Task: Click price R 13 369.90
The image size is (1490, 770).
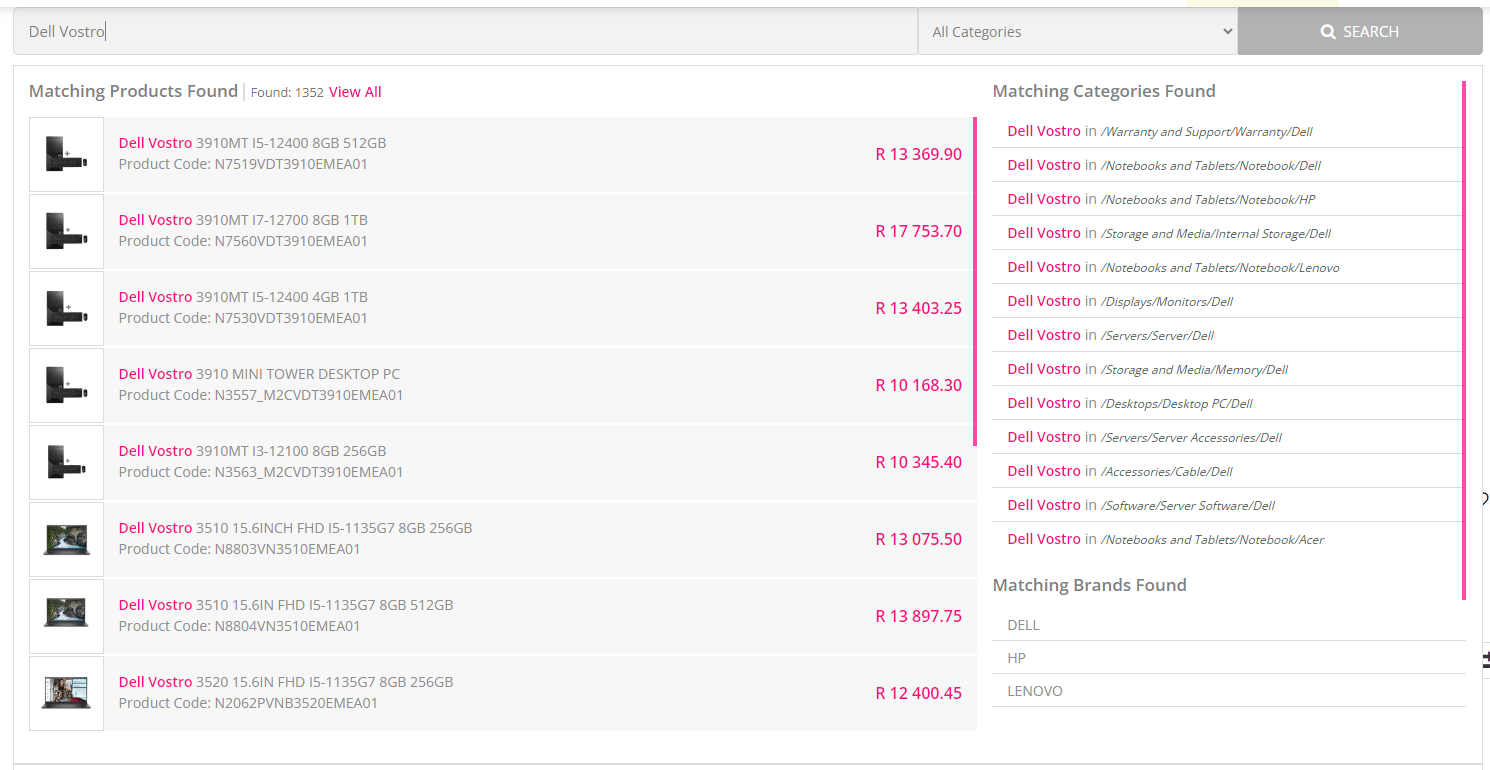Action: (918, 154)
